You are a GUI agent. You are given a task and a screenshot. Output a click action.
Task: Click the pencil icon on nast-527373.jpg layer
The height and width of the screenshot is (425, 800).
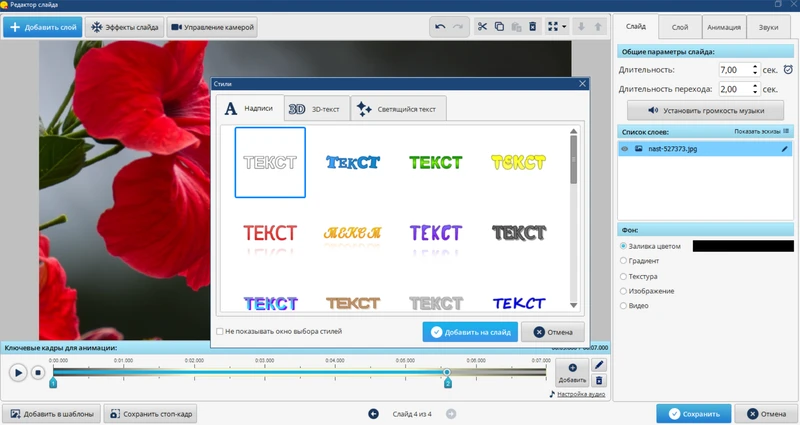(x=785, y=149)
